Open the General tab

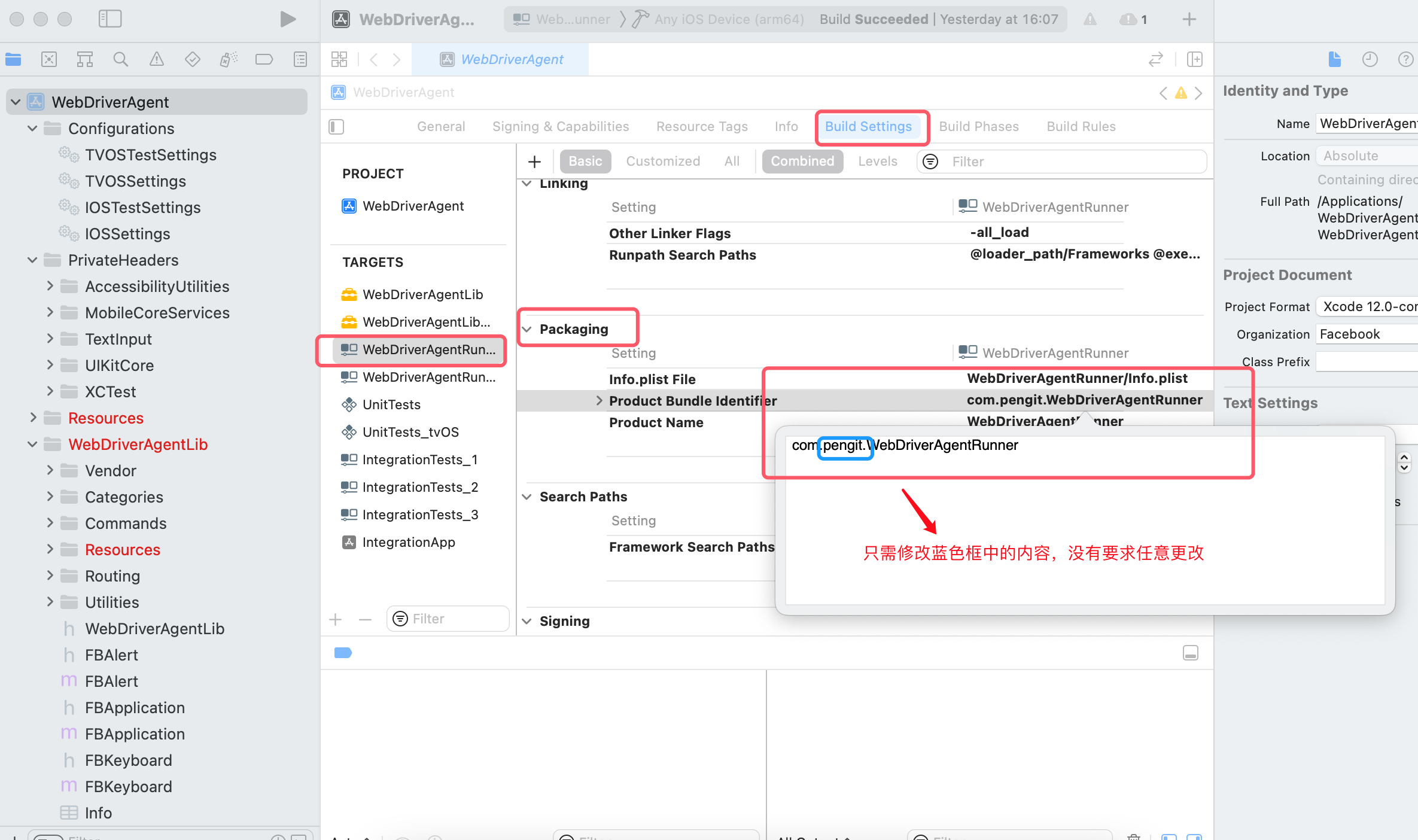point(441,127)
